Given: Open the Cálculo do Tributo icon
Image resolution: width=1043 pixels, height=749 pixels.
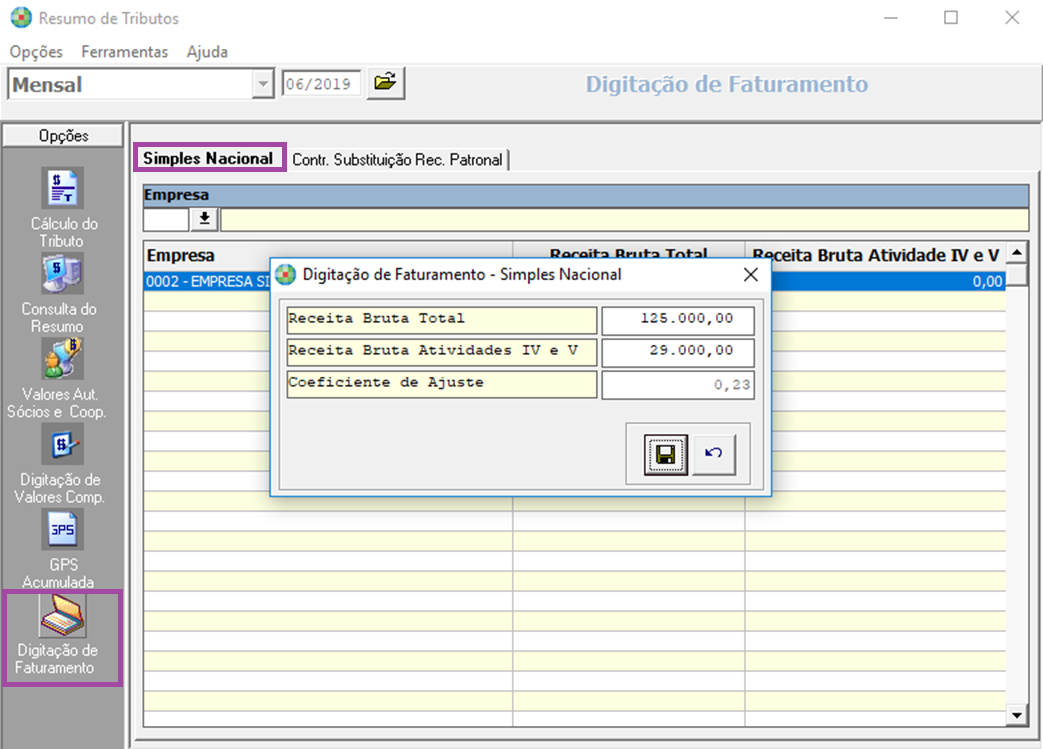Looking at the screenshot, I should point(62,189).
